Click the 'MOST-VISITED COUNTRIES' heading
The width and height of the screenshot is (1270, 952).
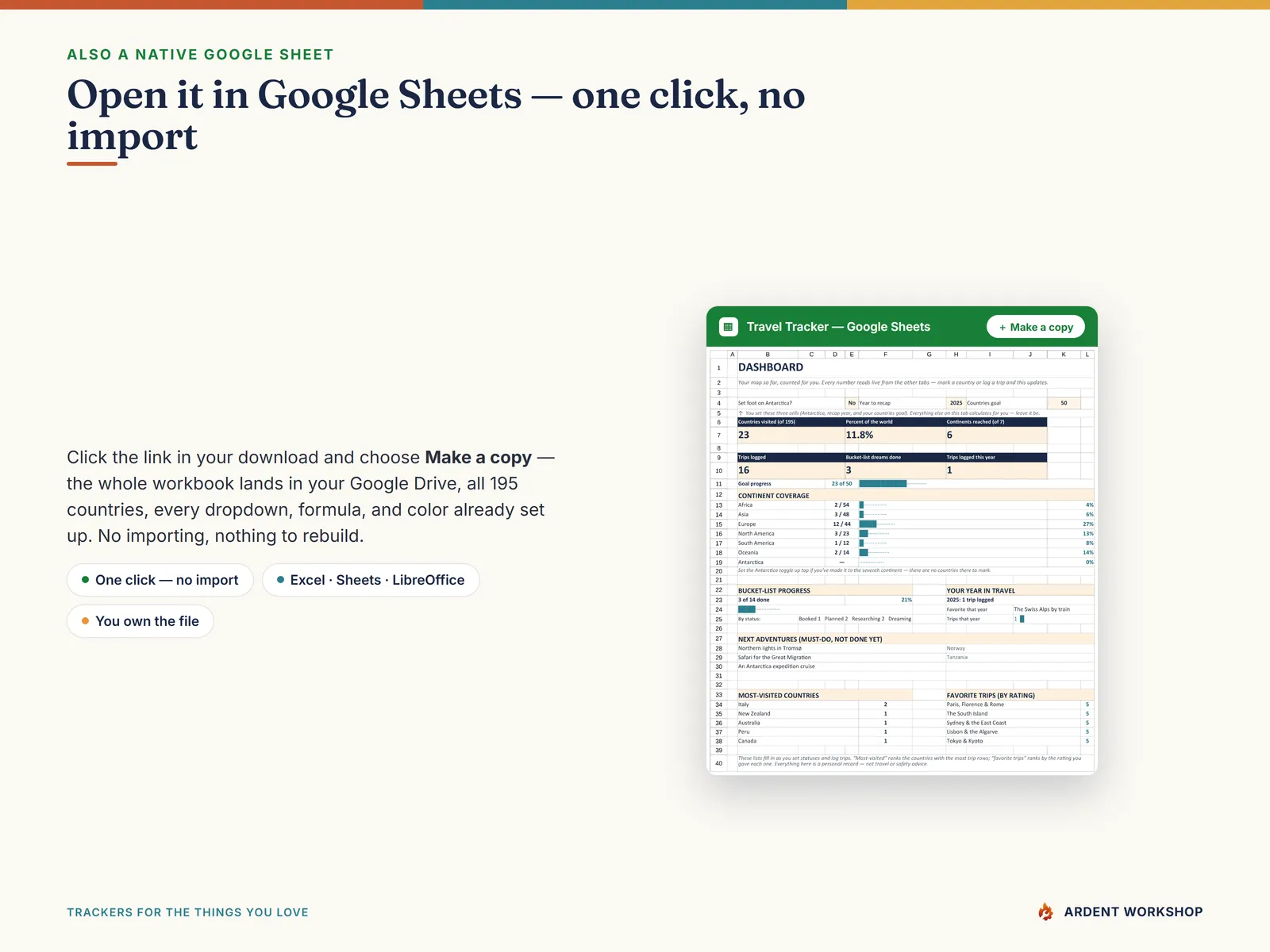(779, 696)
